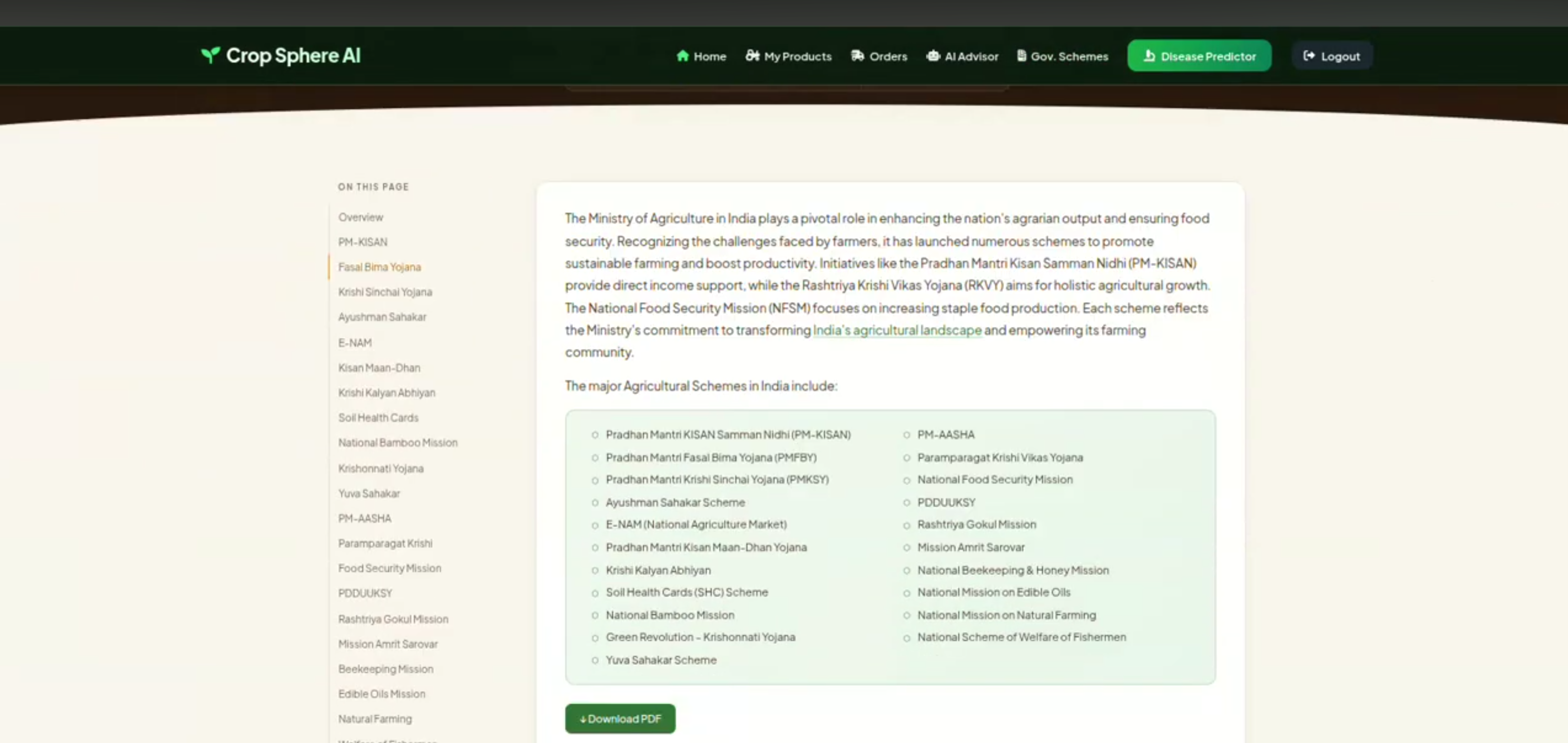
Task: Click 'Pradhan Mantri Kisan Maan-Dhan Yojana' item
Action: click(706, 547)
